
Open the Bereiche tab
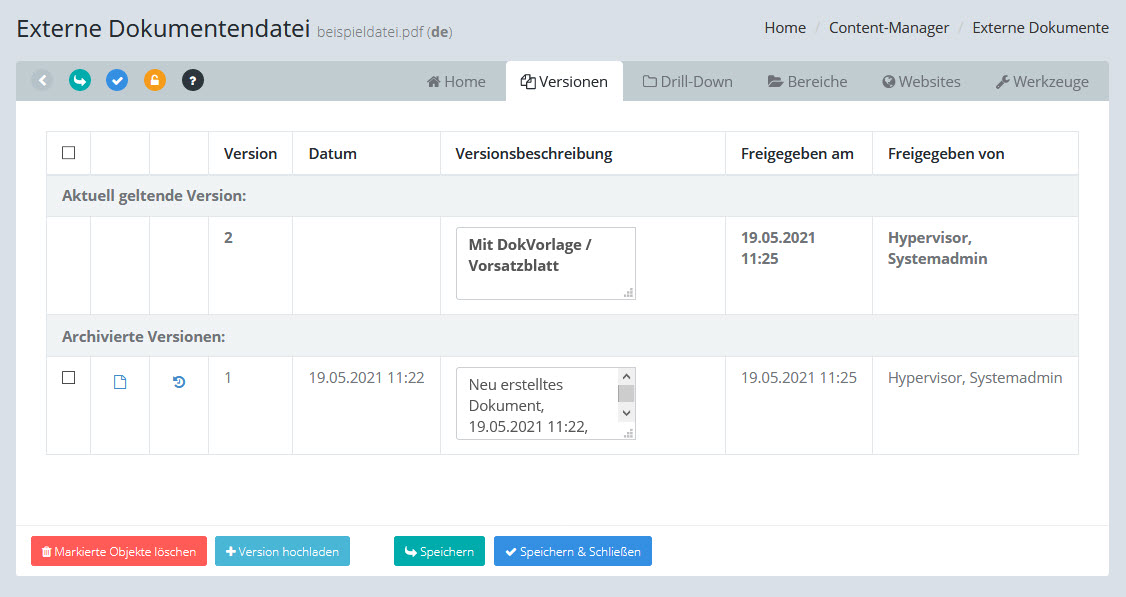click(x=807, y=82)
